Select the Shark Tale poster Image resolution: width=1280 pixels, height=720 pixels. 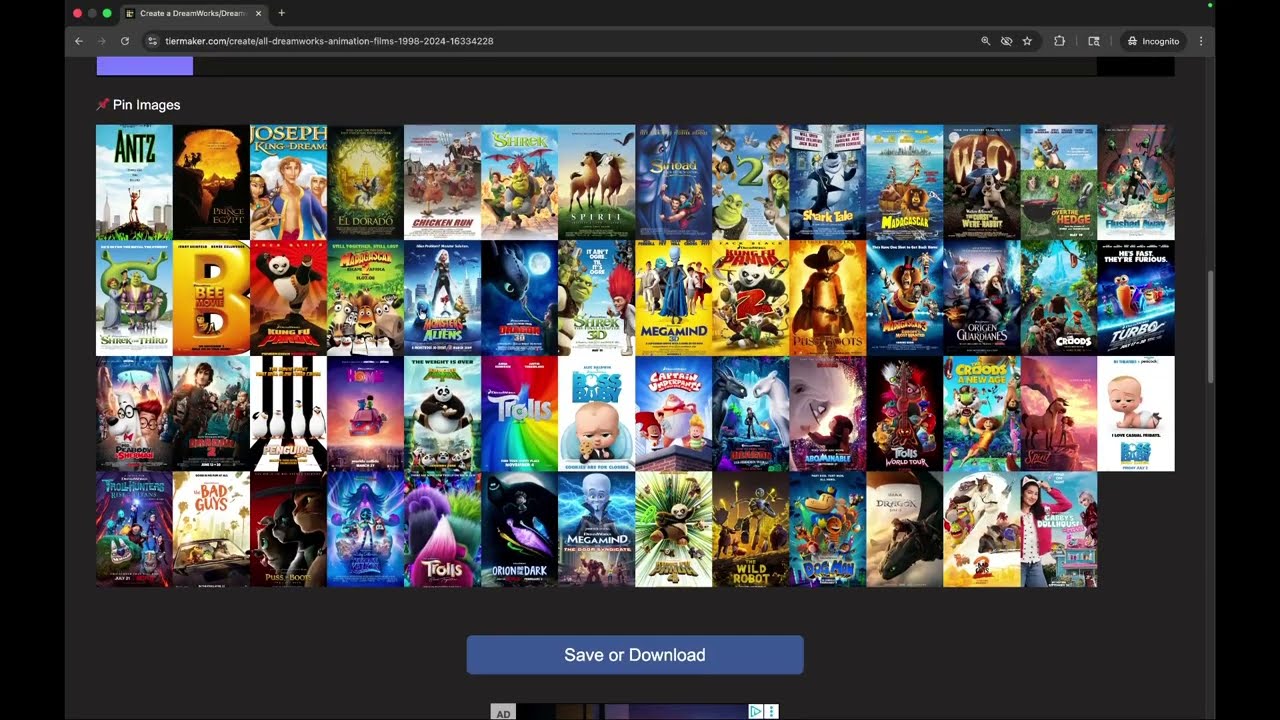(827, 182)
